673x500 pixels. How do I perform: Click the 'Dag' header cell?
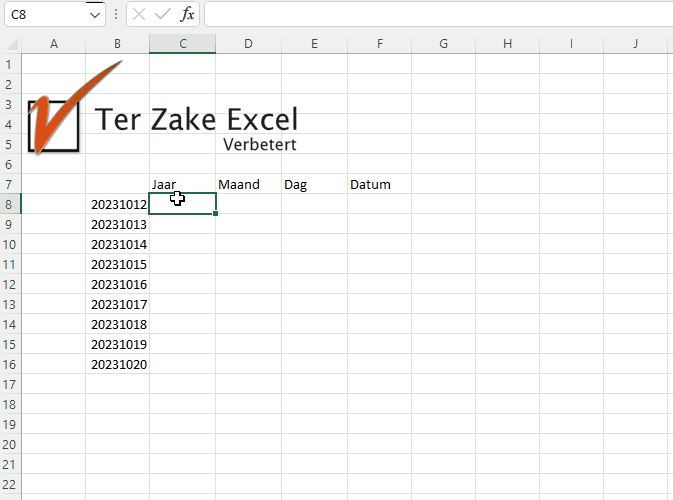315,185
